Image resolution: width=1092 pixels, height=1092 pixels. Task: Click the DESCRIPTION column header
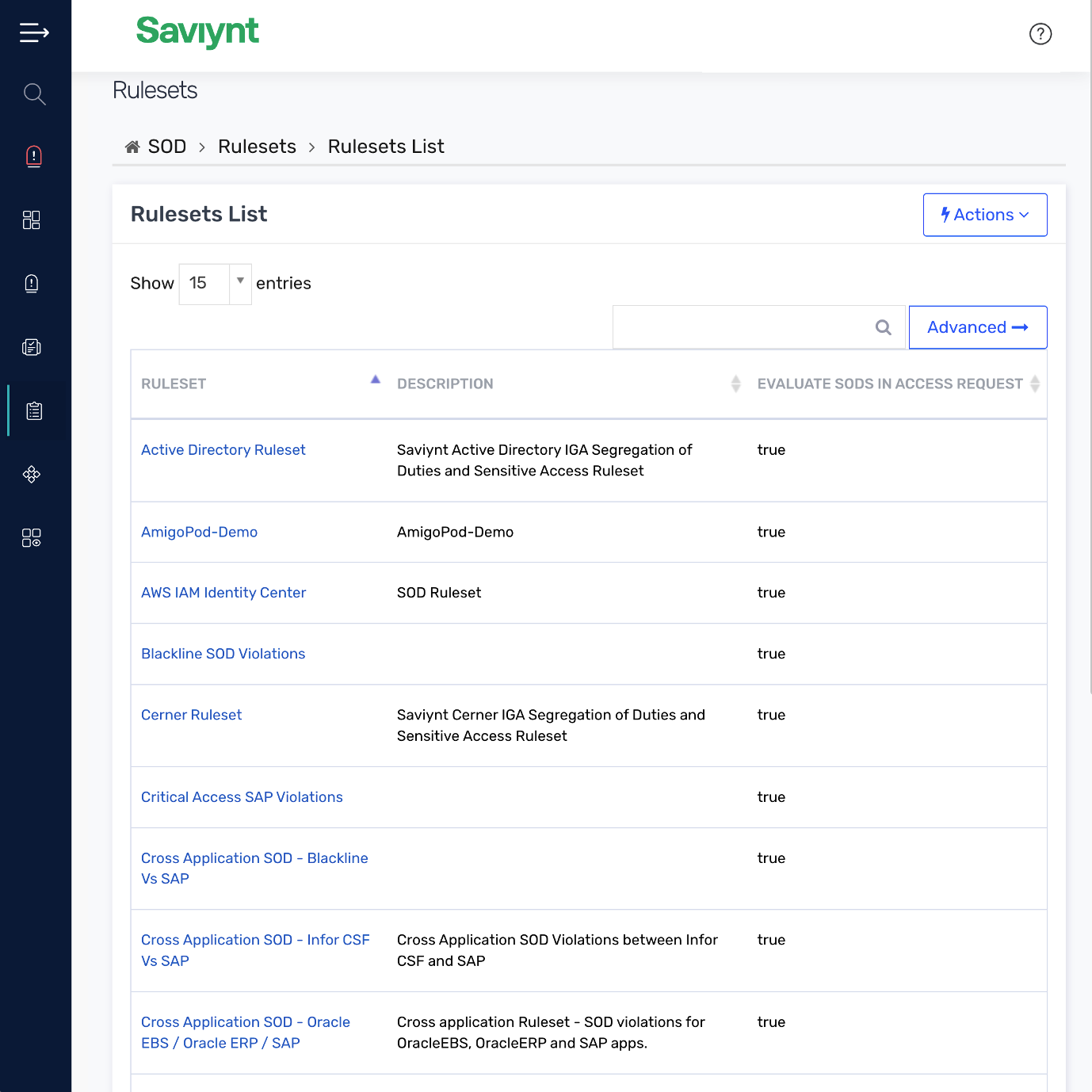tap(445, 384)
